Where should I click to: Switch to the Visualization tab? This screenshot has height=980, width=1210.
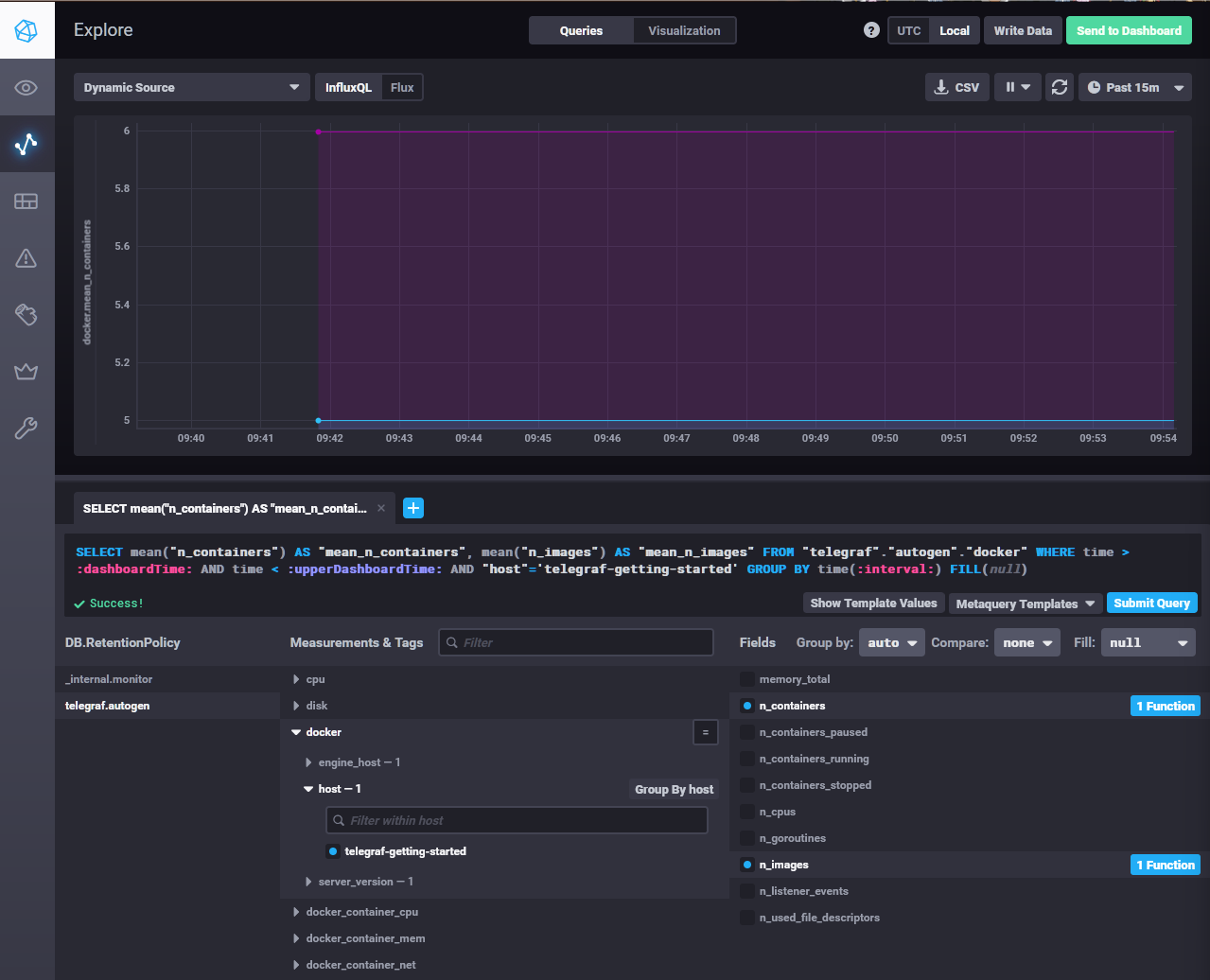tap(683, 29)
